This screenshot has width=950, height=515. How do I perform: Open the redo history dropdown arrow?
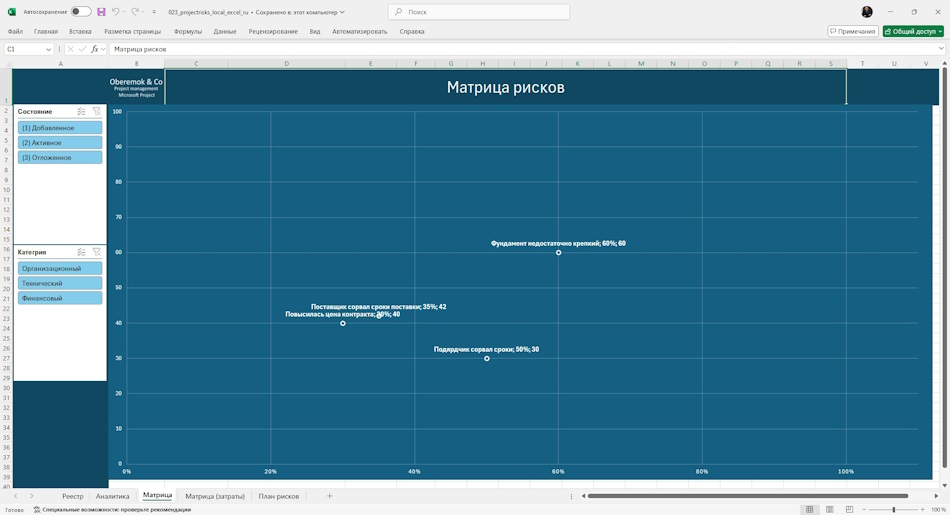pyautogui.click(x=143, y=12)
